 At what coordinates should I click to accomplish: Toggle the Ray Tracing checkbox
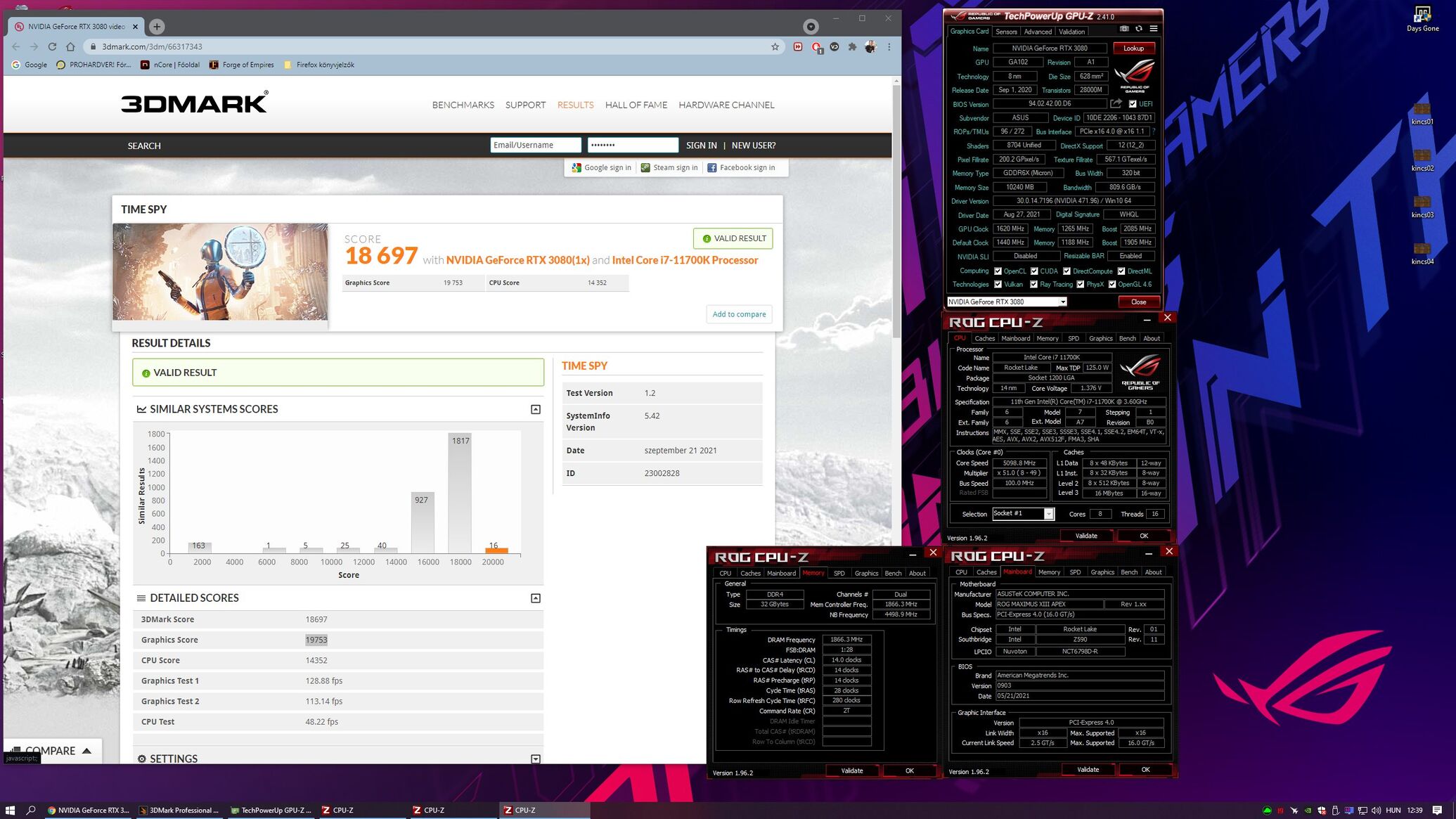tap(1033, 285)
